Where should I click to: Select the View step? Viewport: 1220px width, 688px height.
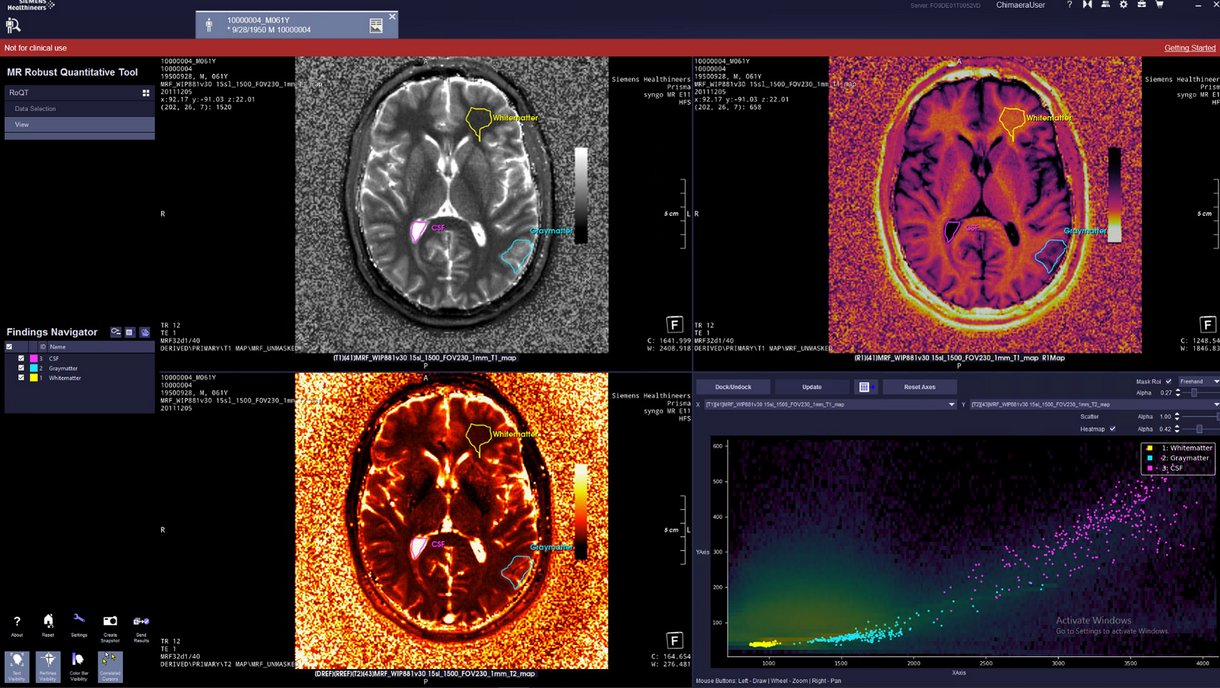80,125
